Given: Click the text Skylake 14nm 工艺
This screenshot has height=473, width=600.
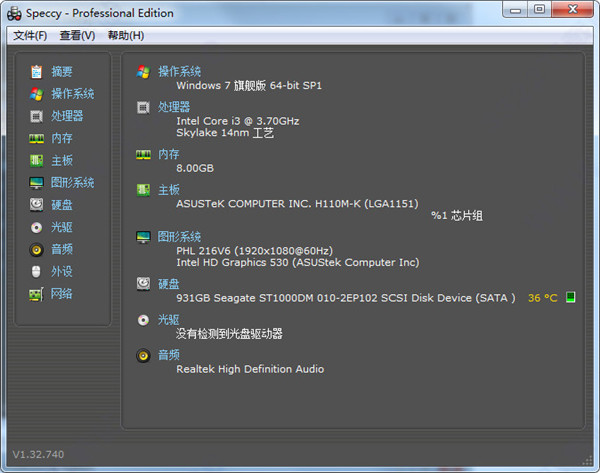Looking at the screenshot, I should 225,133.
